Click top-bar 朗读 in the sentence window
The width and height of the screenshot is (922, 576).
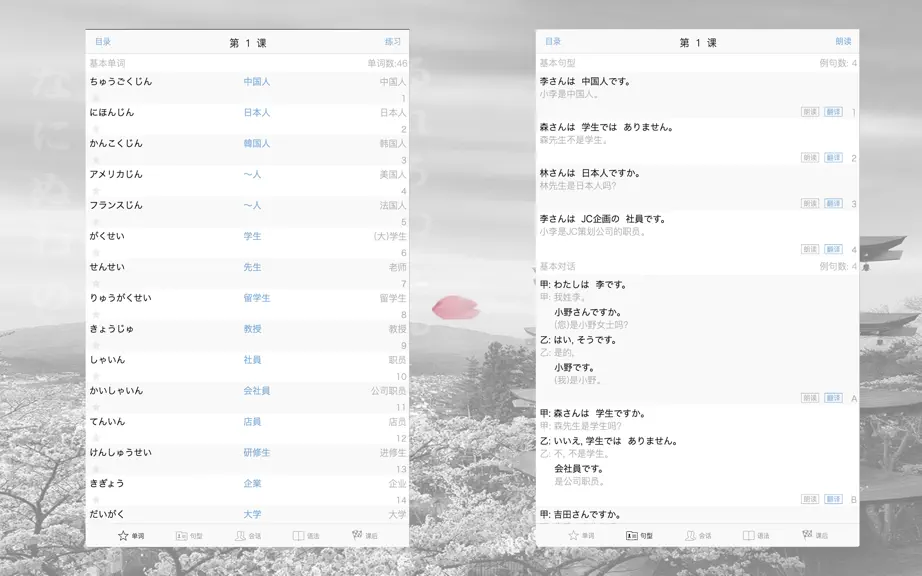tap(843, 42)
